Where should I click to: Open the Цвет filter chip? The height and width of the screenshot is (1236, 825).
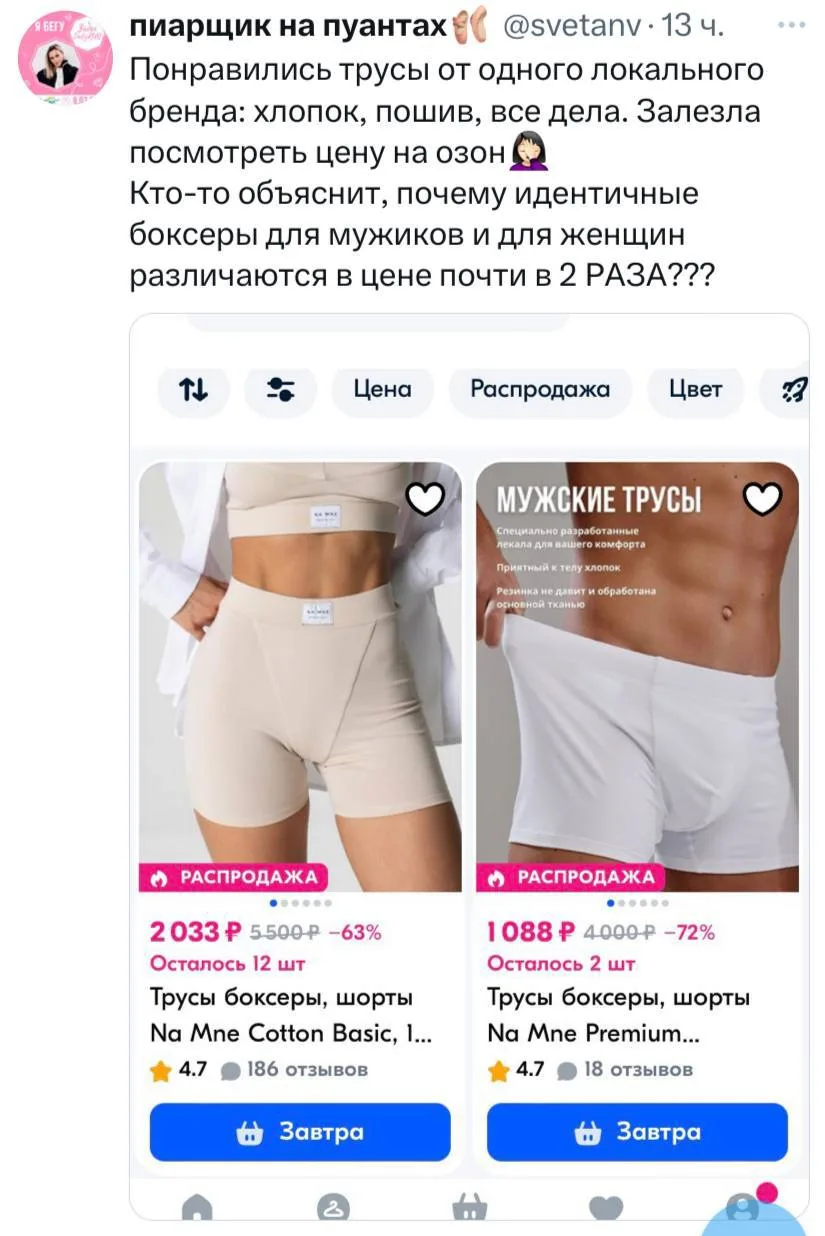point(696,390)
